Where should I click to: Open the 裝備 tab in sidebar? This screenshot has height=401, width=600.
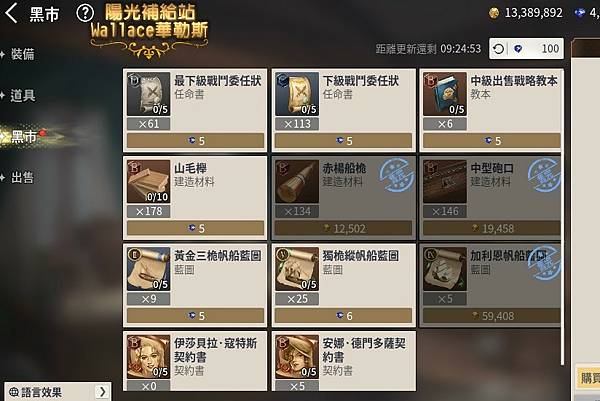tap(22, 54)
